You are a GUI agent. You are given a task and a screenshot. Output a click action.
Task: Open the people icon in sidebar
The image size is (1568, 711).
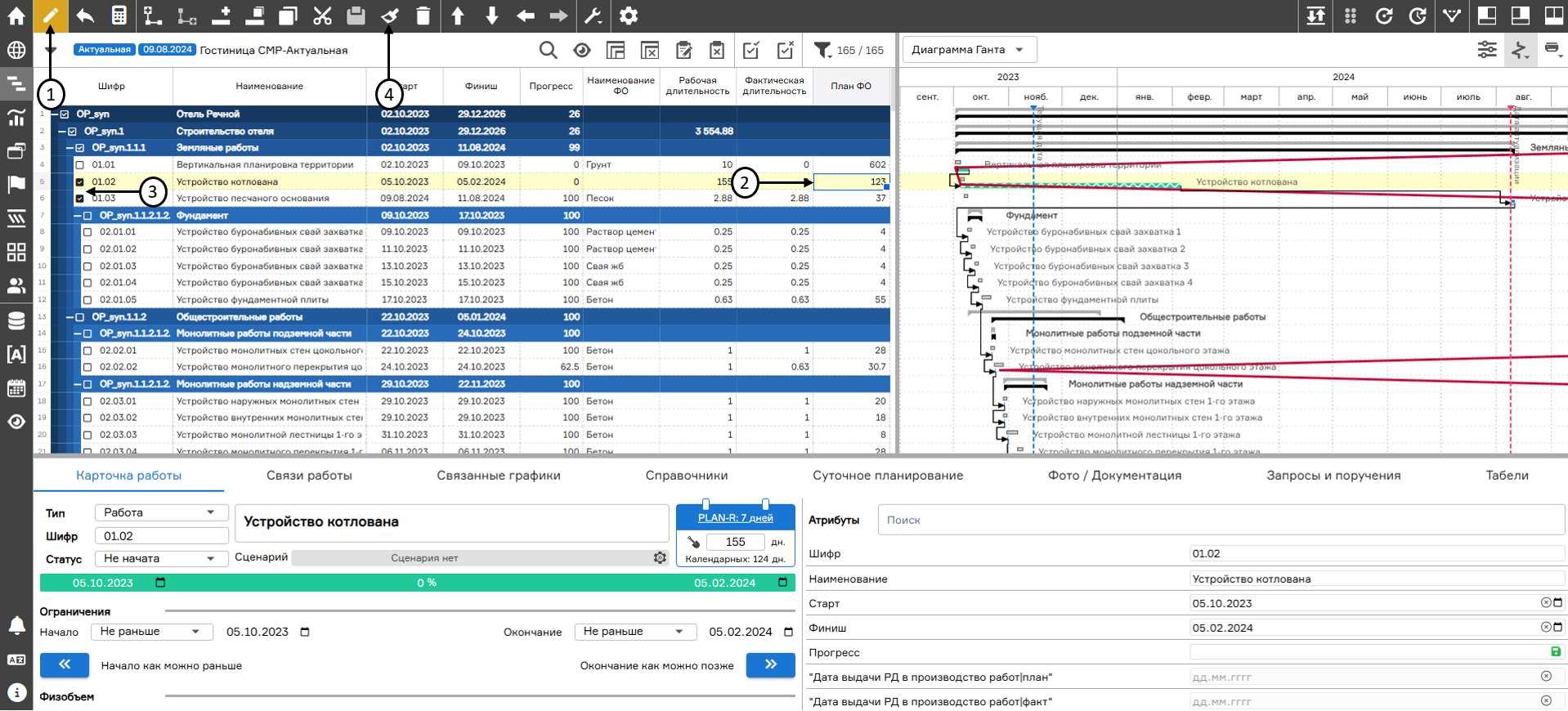(16, 286)
